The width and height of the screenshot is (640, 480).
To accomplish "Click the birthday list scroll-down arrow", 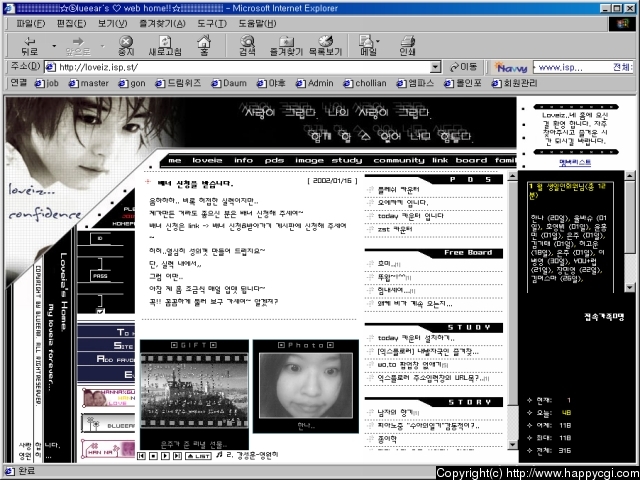I will coord(629,288).
